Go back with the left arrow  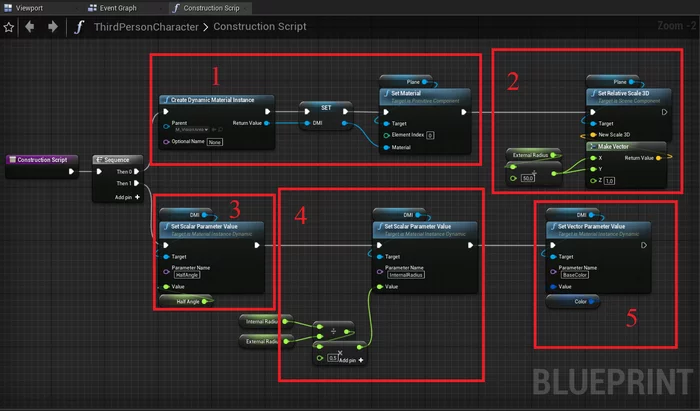(x=30, y=27)
